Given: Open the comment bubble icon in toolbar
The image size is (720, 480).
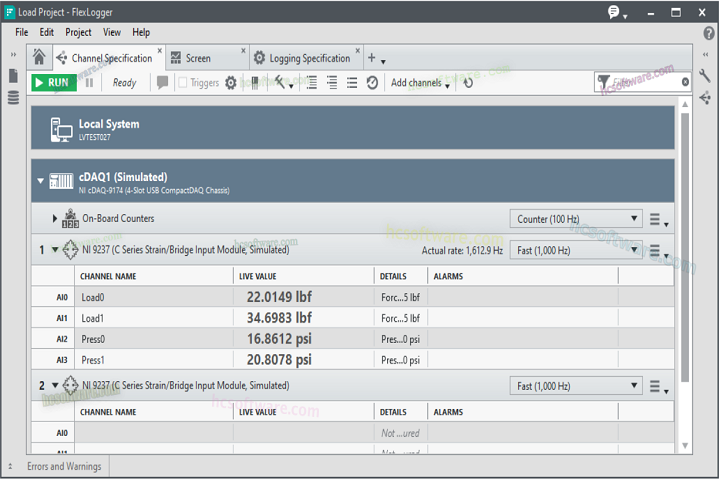Looking at the screenshot, I should (162, 83).
